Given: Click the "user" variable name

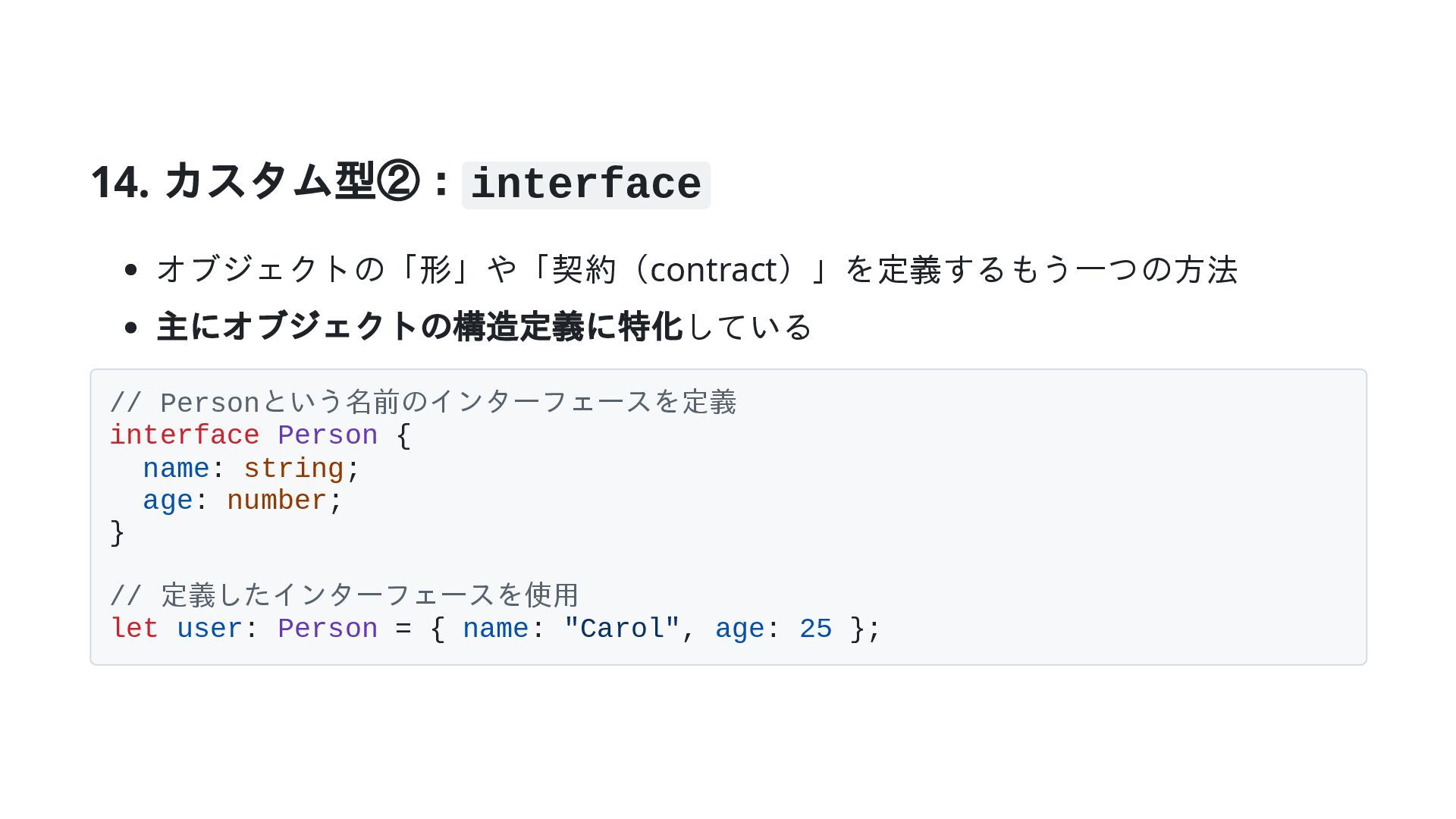Looking at the screenshot, I should coord(209,629).
